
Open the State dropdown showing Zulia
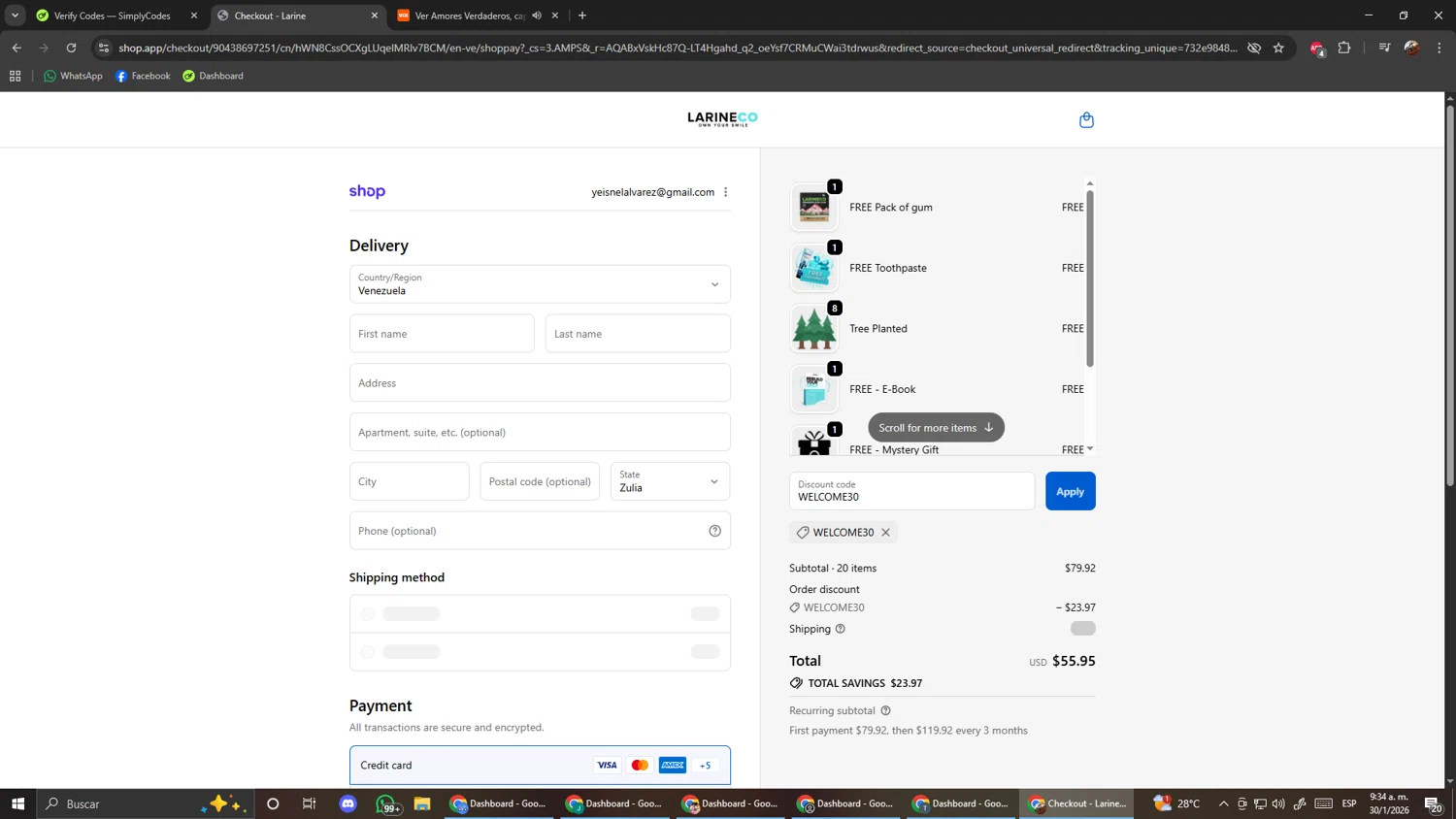point(670,481)
